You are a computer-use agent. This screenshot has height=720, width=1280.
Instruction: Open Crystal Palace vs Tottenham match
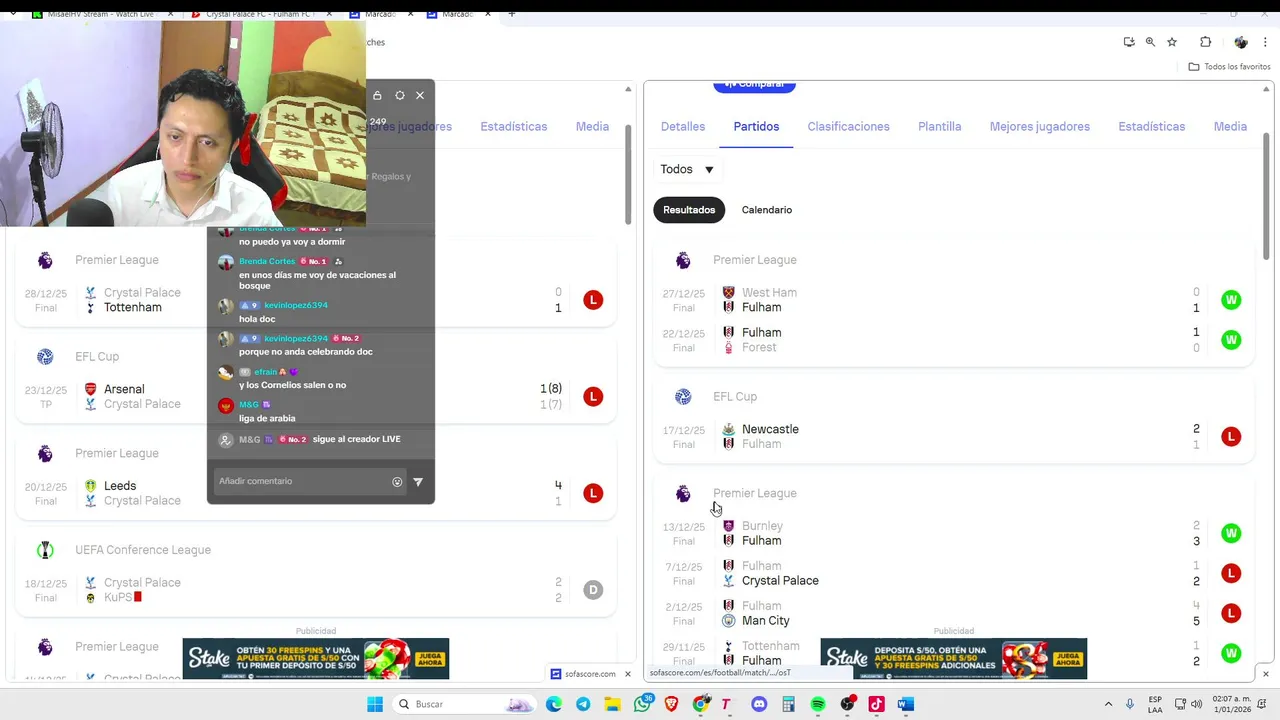tap(316, 300)
